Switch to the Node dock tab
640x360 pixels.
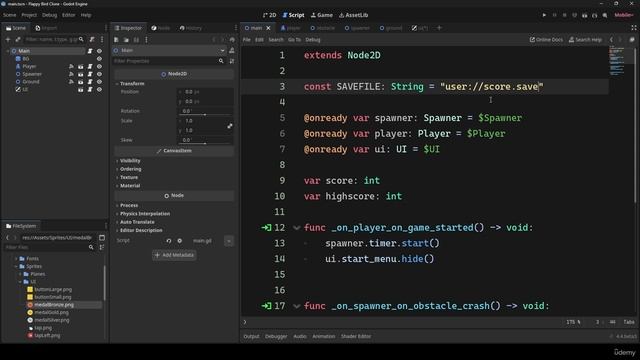(160, 28)
